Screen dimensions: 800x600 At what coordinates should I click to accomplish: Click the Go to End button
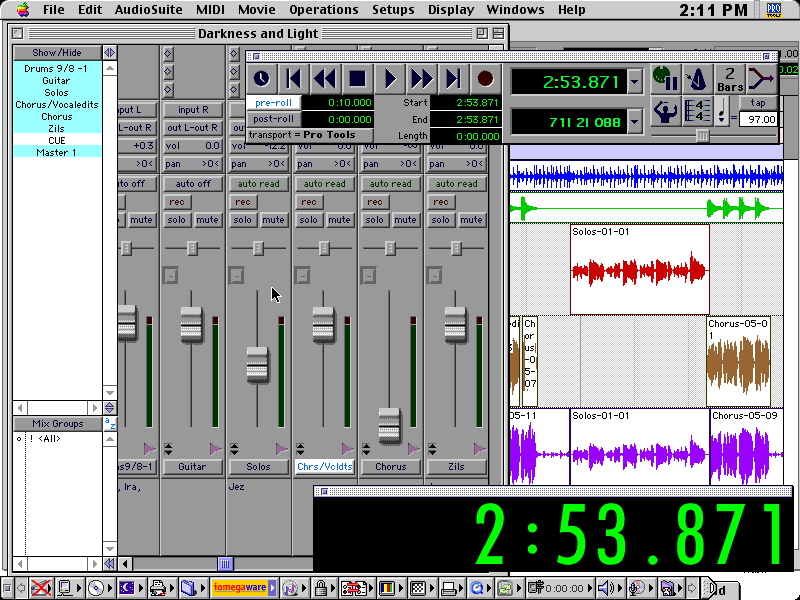(453, 78)
